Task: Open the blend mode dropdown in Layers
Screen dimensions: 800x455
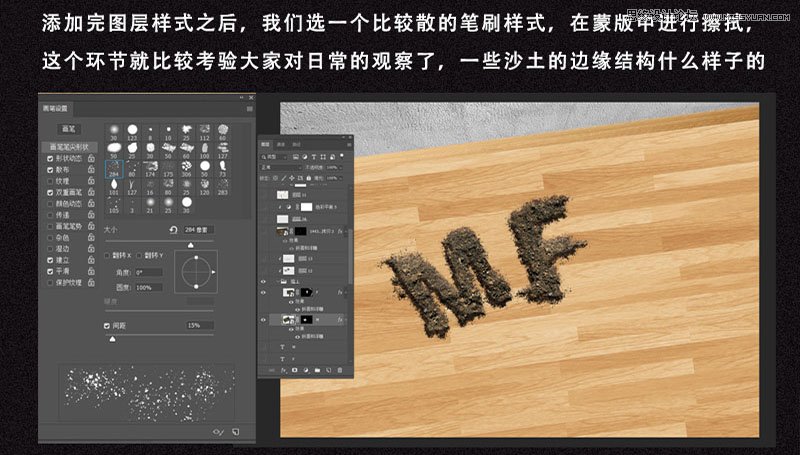Action: coord(281,167)
